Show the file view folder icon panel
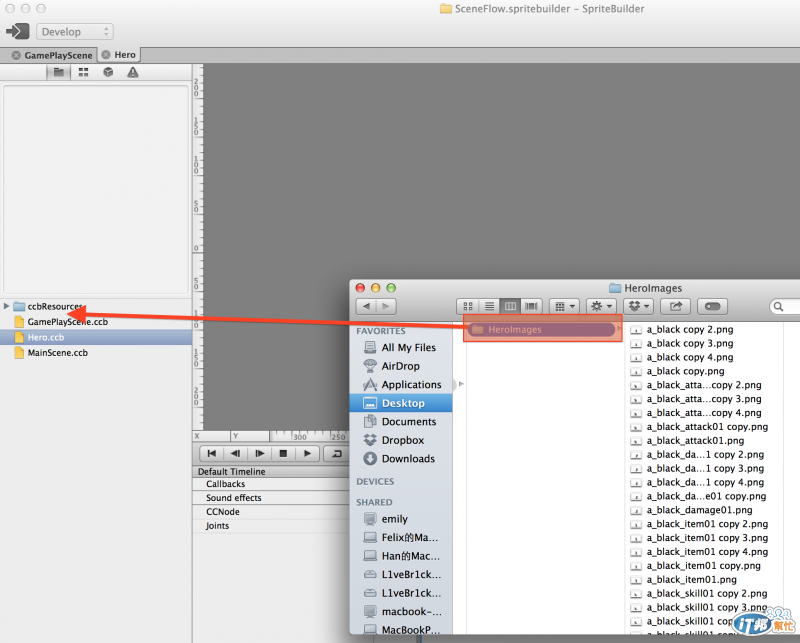Screen dimensions: 800x643 pos(59,72)
